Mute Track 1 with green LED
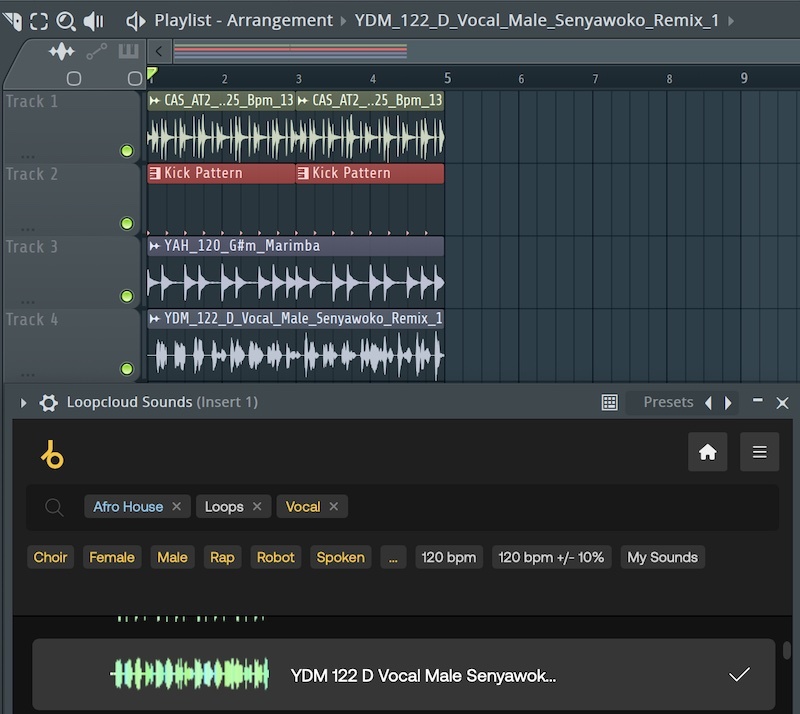The image size is (800, 714). (x=127, y=151)
